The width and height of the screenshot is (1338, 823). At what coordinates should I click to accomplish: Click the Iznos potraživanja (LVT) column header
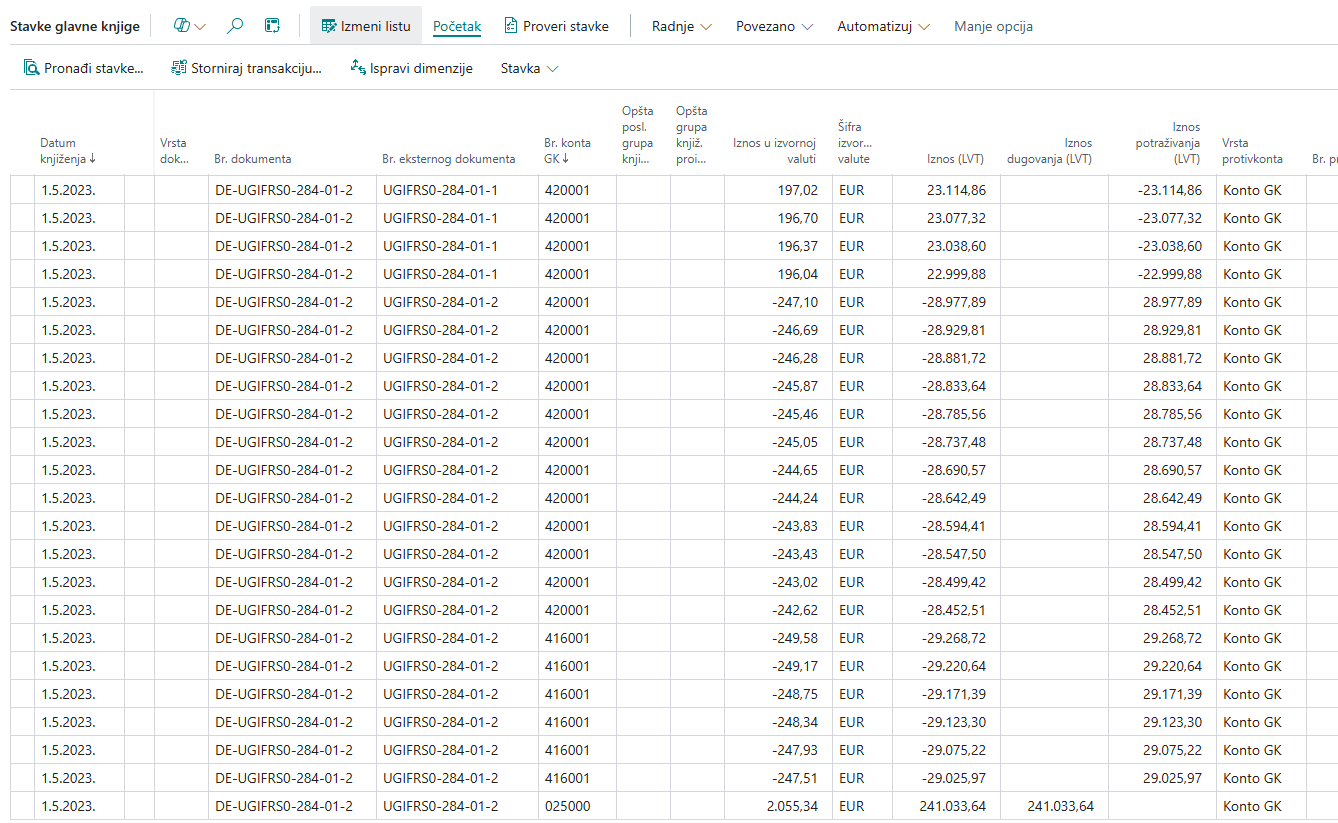pos(1168,143)
